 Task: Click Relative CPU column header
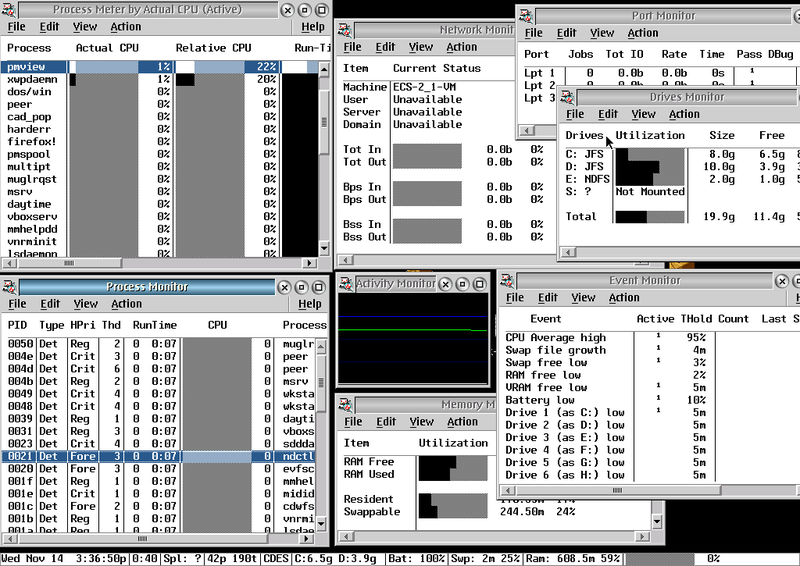213,48
